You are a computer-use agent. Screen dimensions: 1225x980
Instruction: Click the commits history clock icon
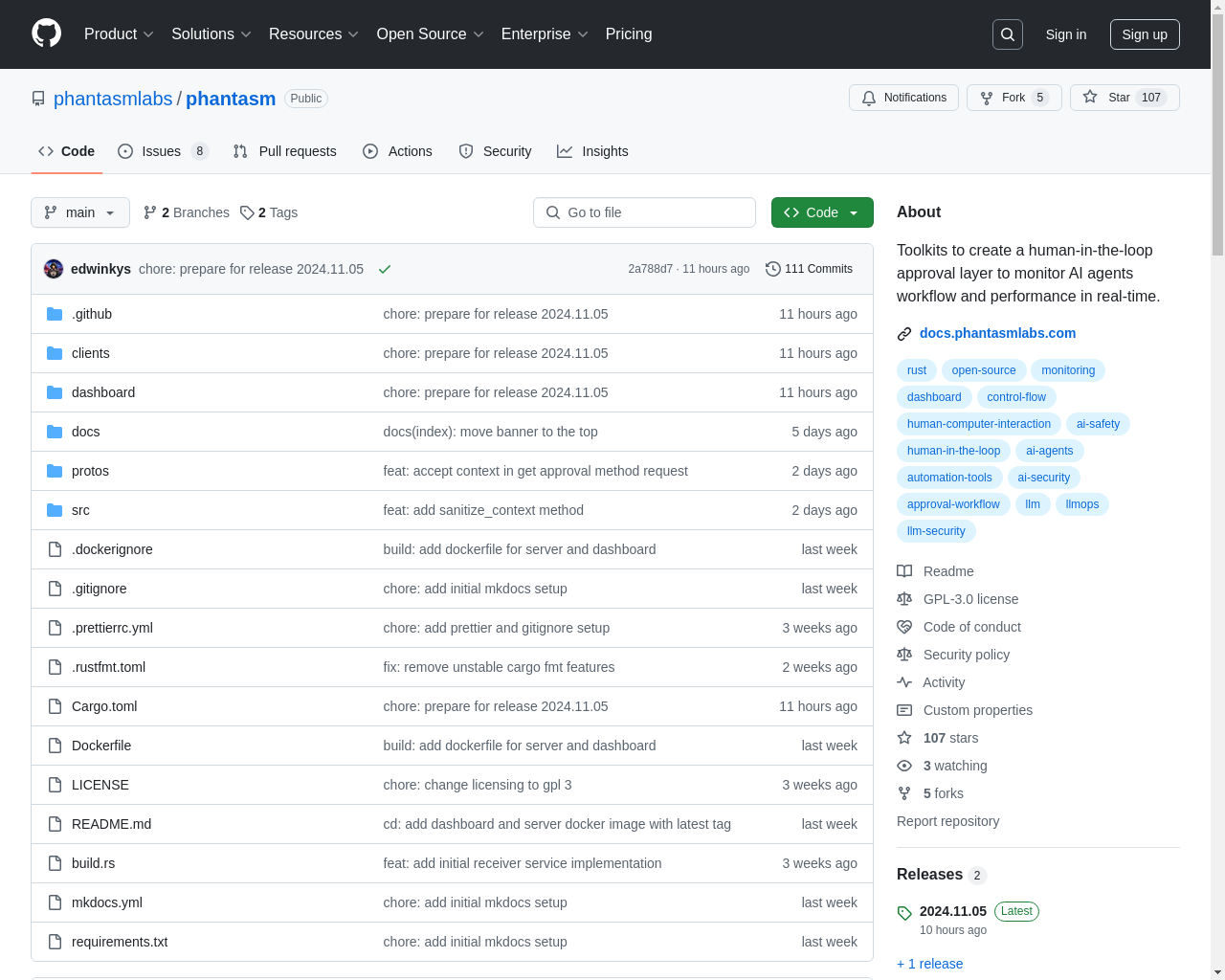click(x=773, y=269)
